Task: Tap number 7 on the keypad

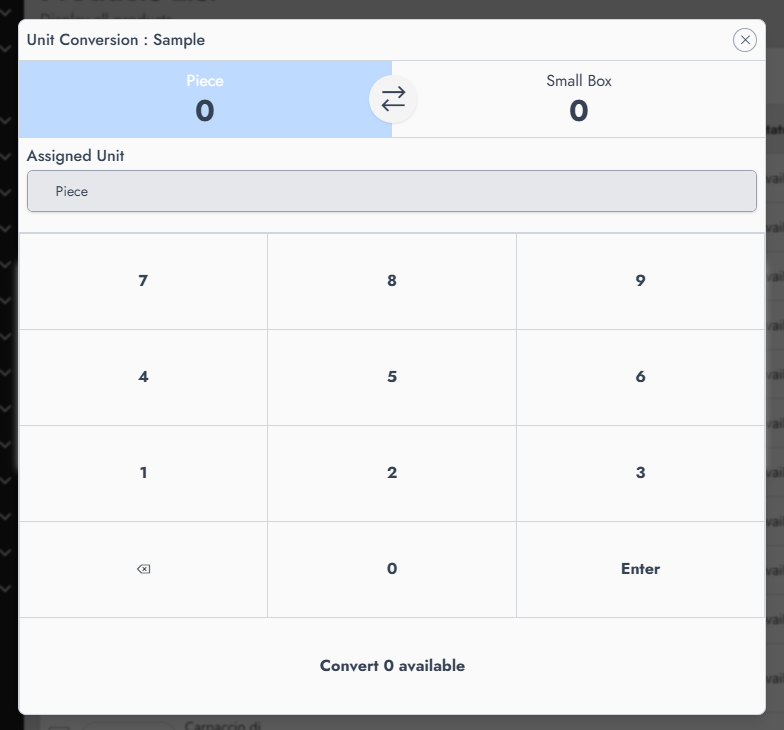Action: [x=144, y=281]
